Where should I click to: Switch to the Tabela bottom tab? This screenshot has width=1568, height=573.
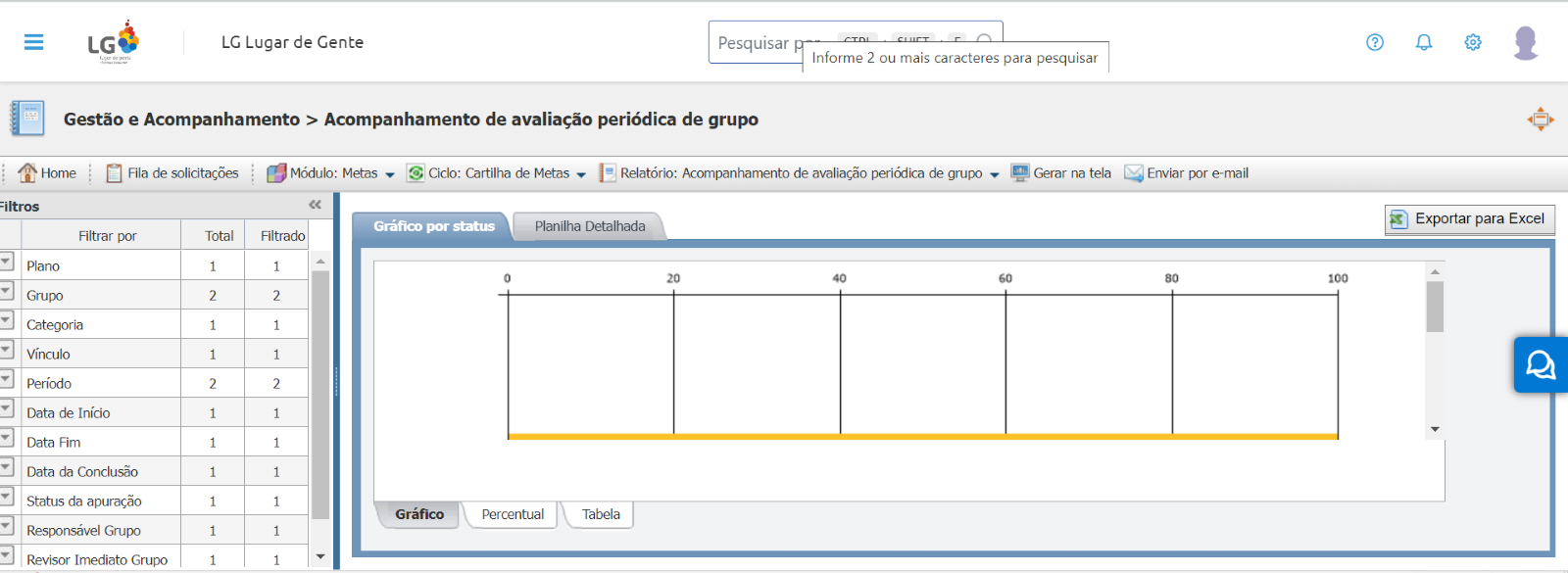pos(601,514)
